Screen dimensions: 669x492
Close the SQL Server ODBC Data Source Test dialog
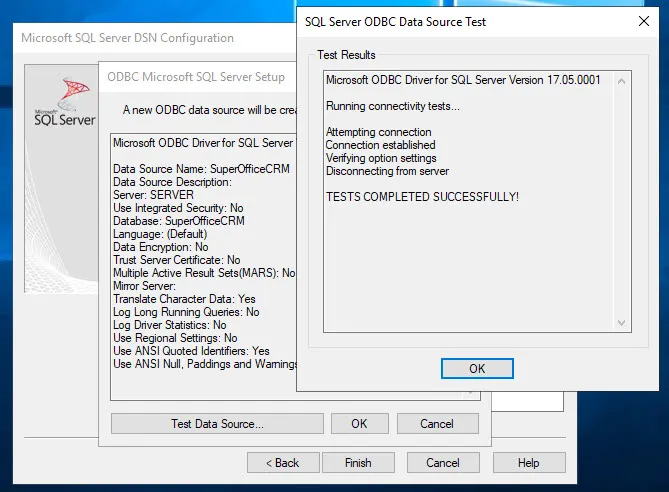[643, 20]
